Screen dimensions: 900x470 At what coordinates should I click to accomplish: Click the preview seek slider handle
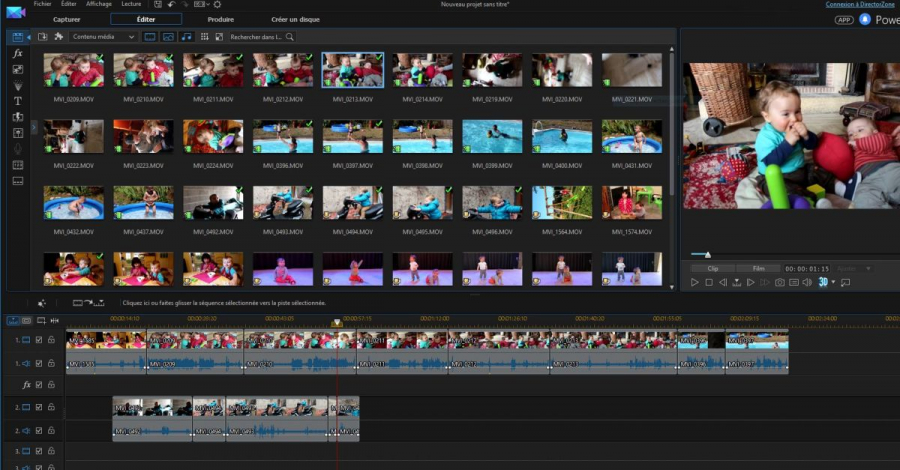pos(707,254)
